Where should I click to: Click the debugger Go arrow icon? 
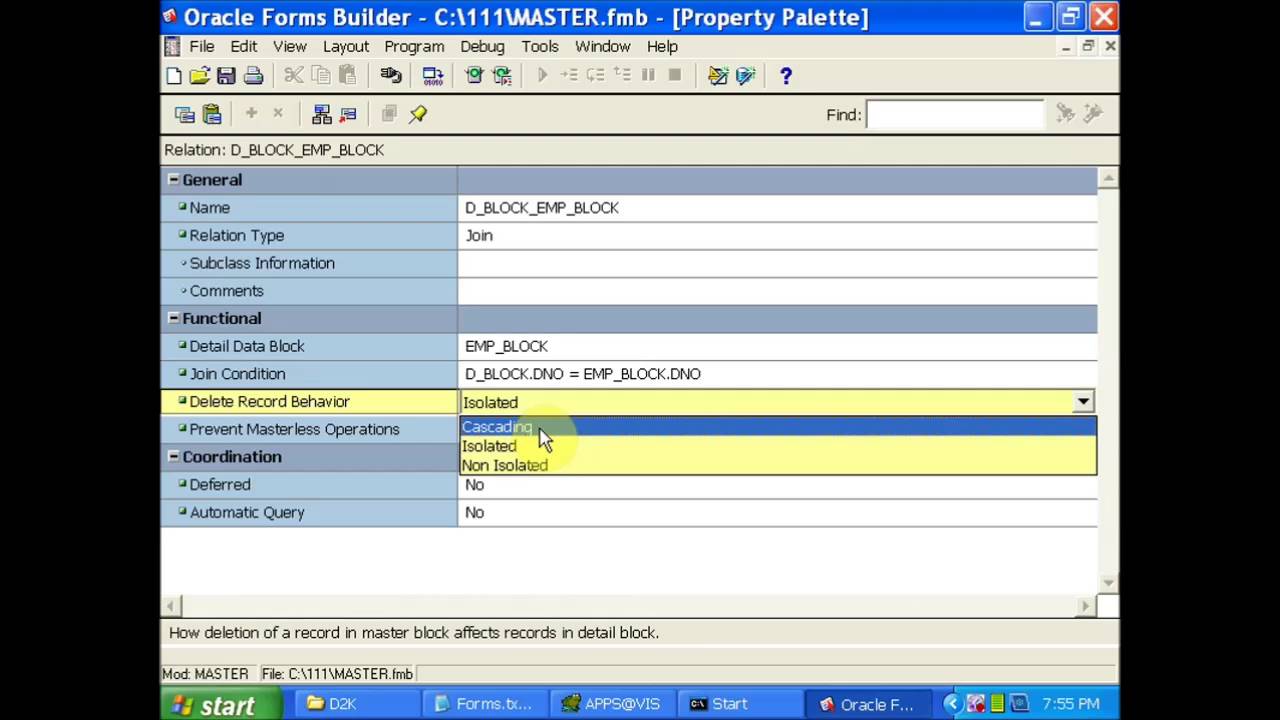pos(542,76)
